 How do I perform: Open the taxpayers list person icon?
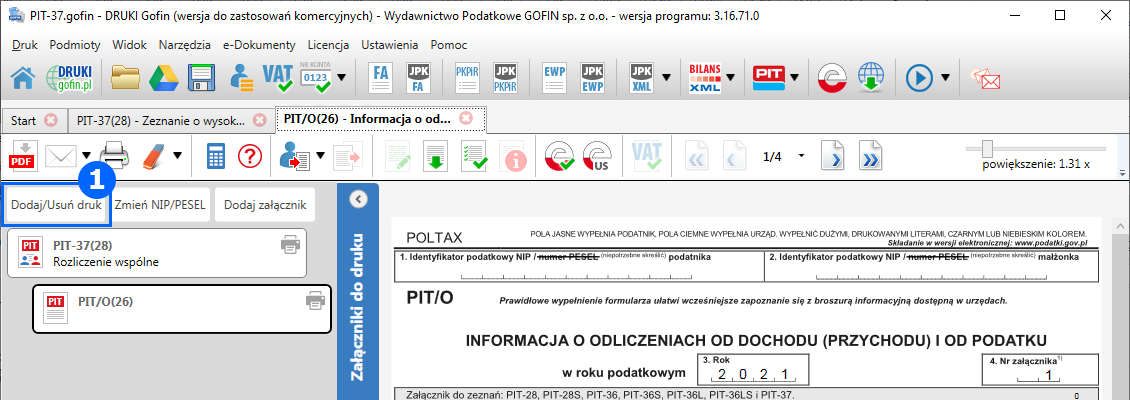click(241, 77)
